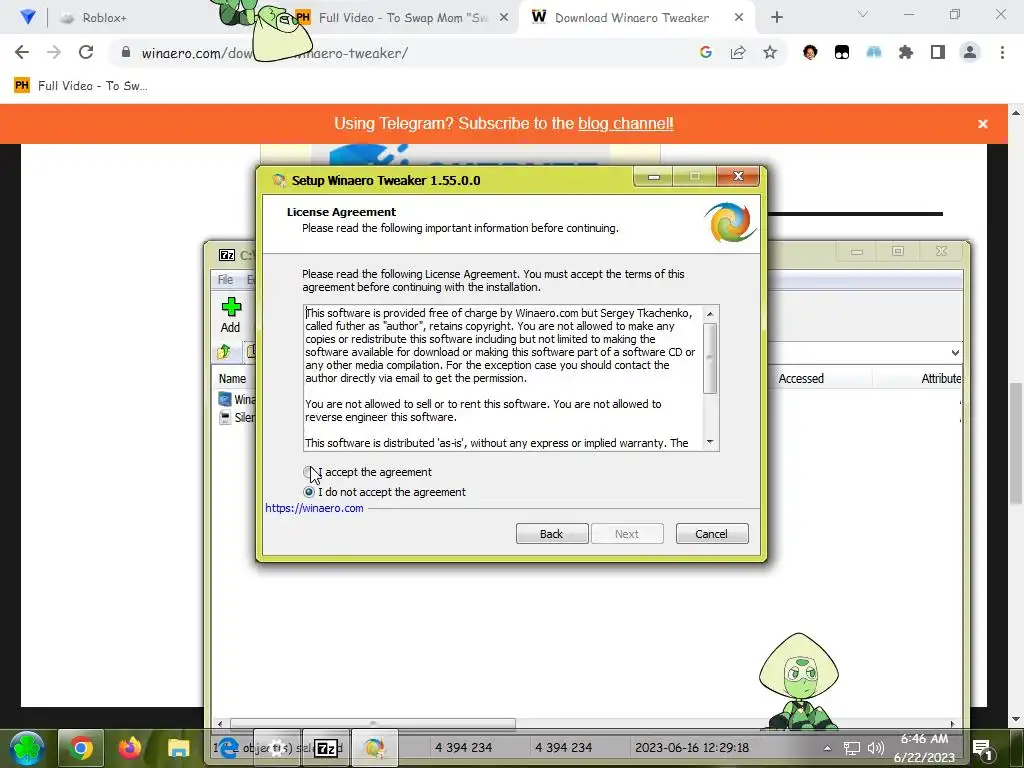The image size is (1024, 768).
Task: Open the 7-Zip address path dropdown
Action: [x=955, y=353]
